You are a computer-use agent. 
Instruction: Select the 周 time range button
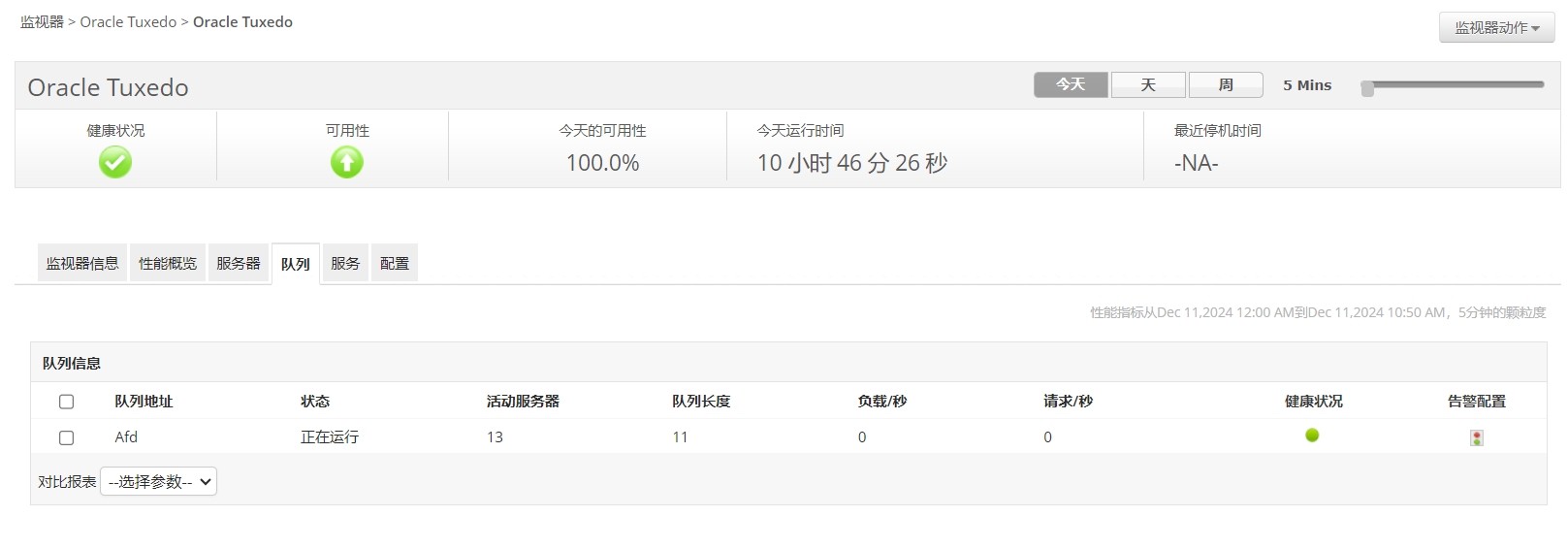1226,84
